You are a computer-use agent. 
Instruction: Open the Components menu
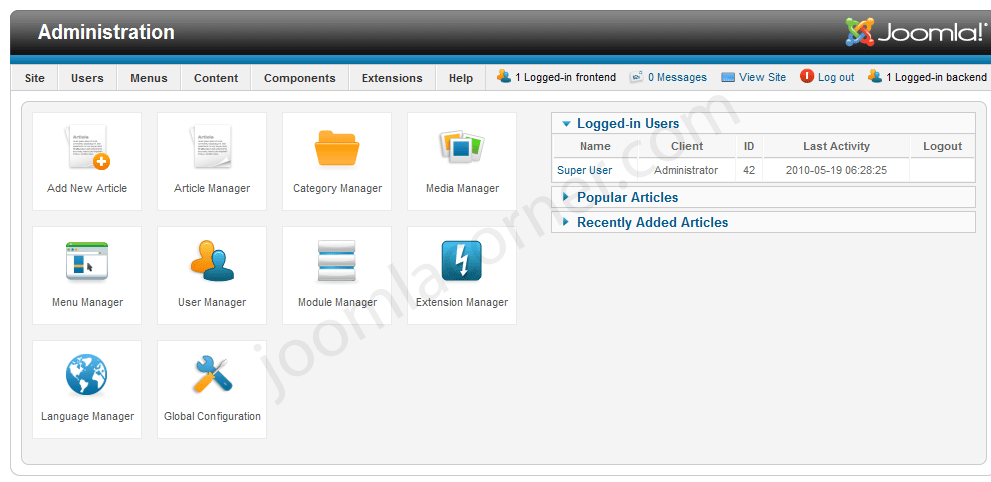pyautogui.click(x=299, y=78)
